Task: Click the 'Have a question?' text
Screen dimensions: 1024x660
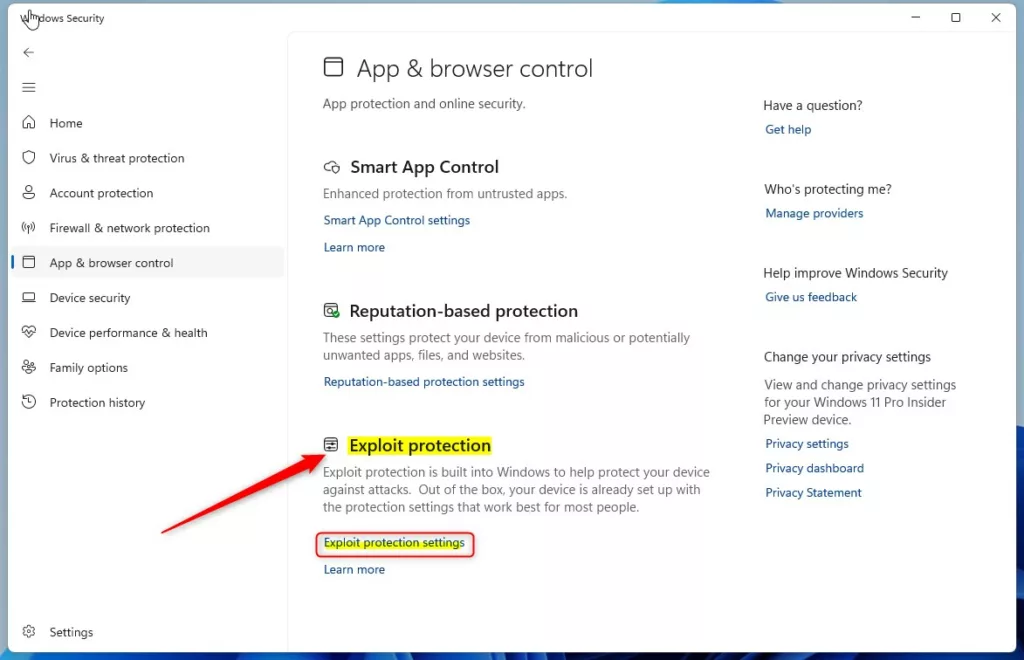Action: (813, 106)
